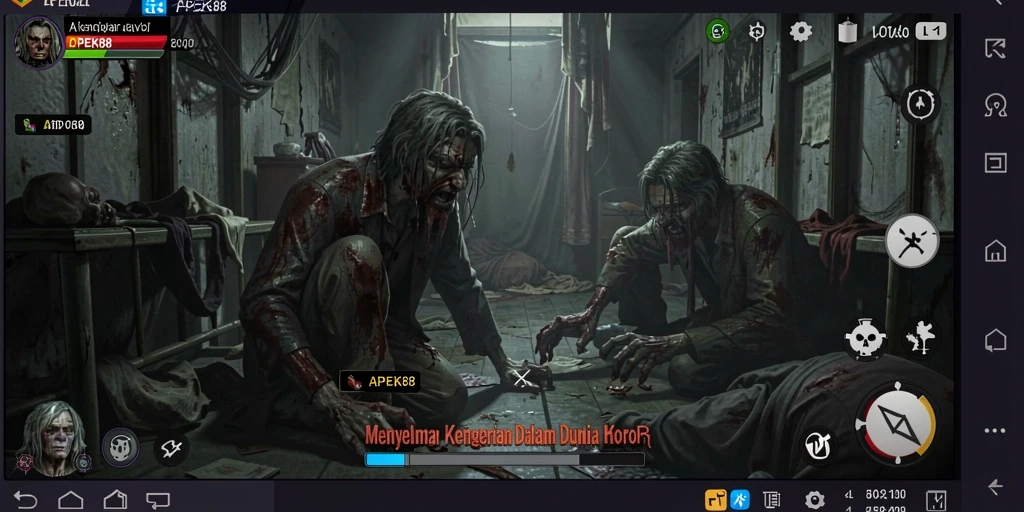Click the chart panel icon at the bottom right
The width and height of the screenshot is (1024, 512).
[x=936, y=500]
